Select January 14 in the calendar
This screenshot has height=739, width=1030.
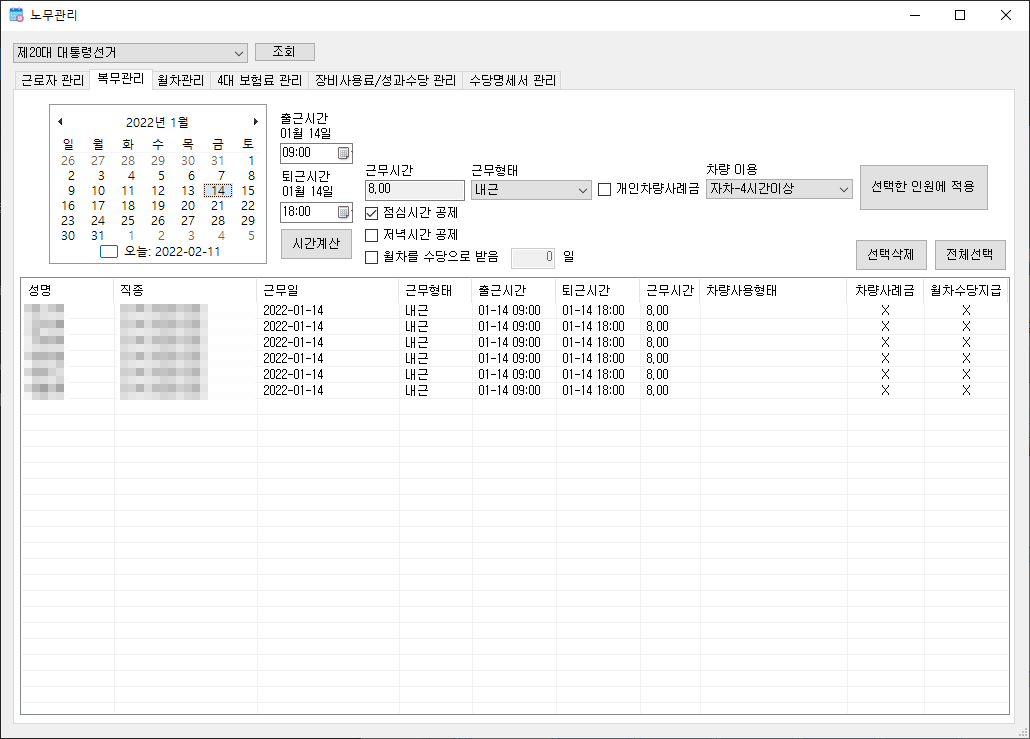[218, 191]
